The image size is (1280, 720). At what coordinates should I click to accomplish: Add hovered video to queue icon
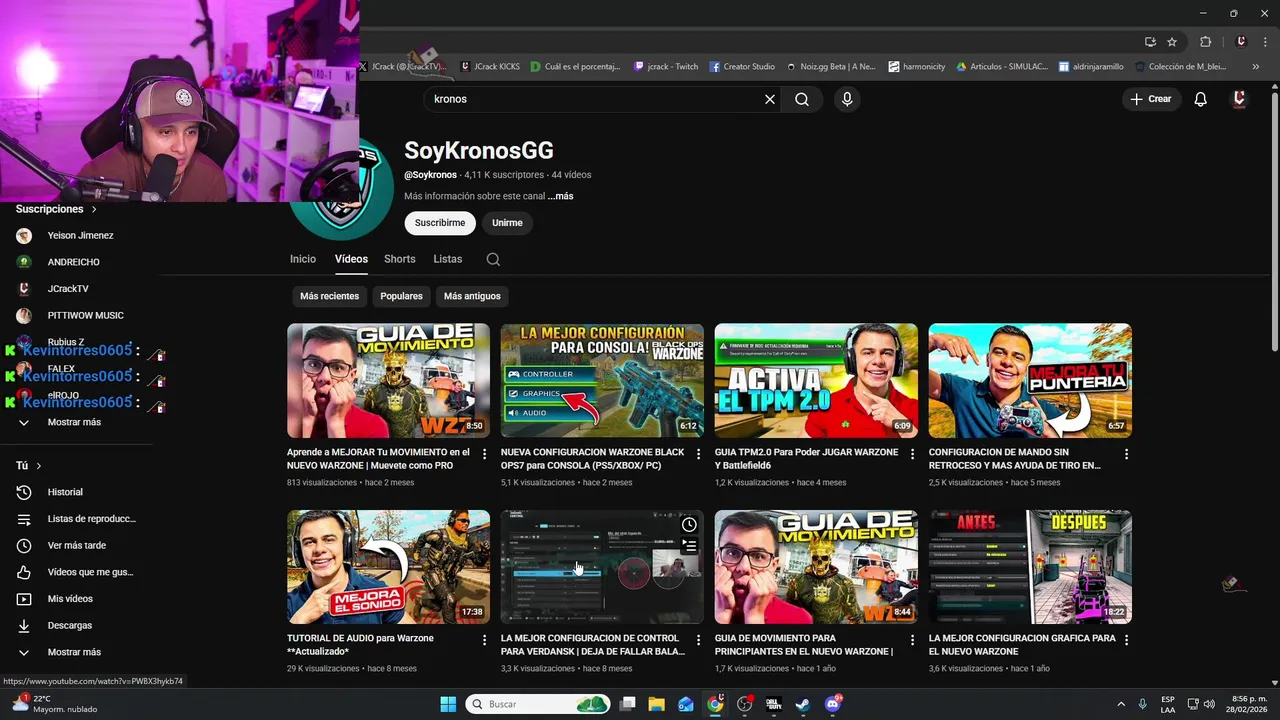(x=689, y=546)
